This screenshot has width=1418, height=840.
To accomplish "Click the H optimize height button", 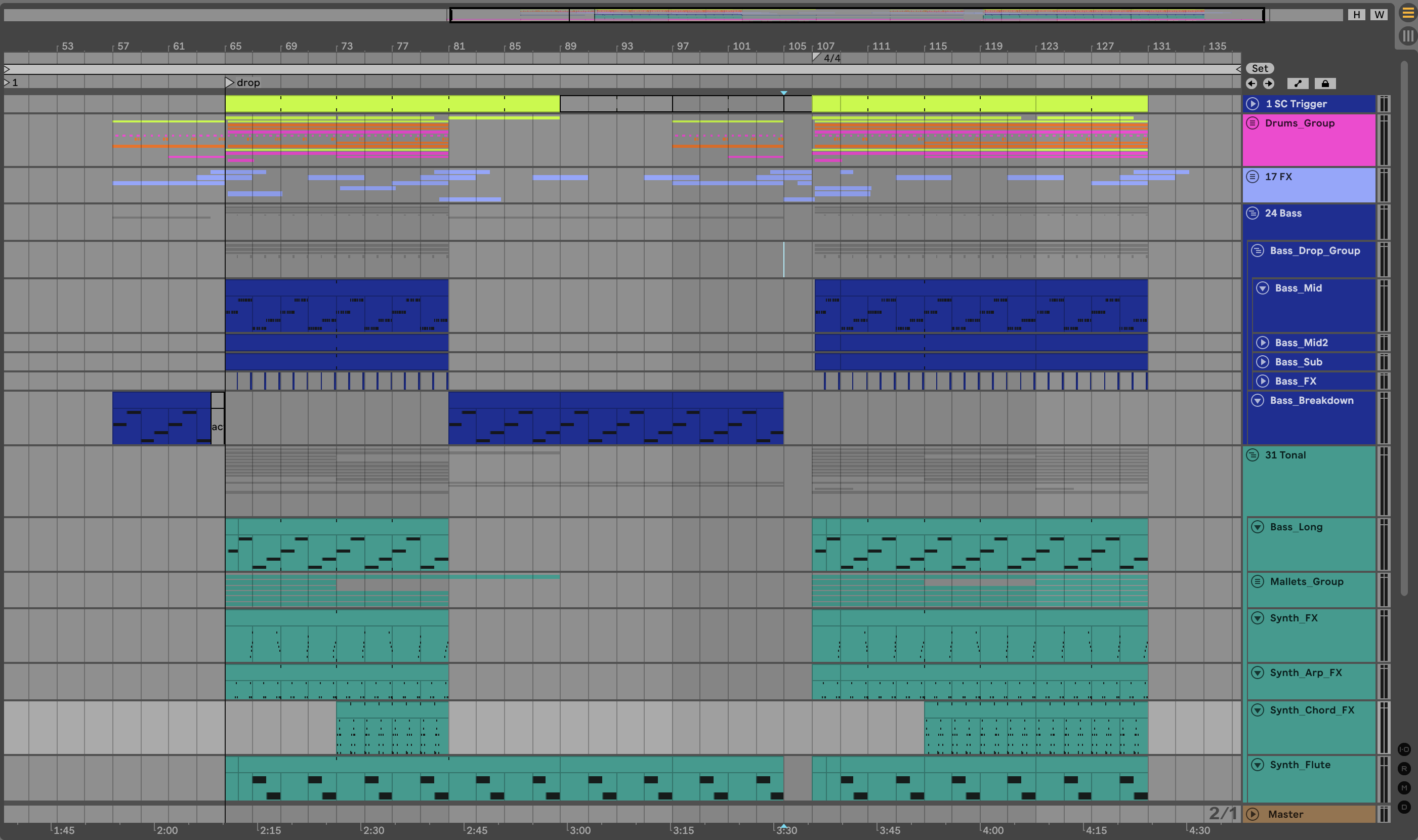I will click(x=1356, y=15).
